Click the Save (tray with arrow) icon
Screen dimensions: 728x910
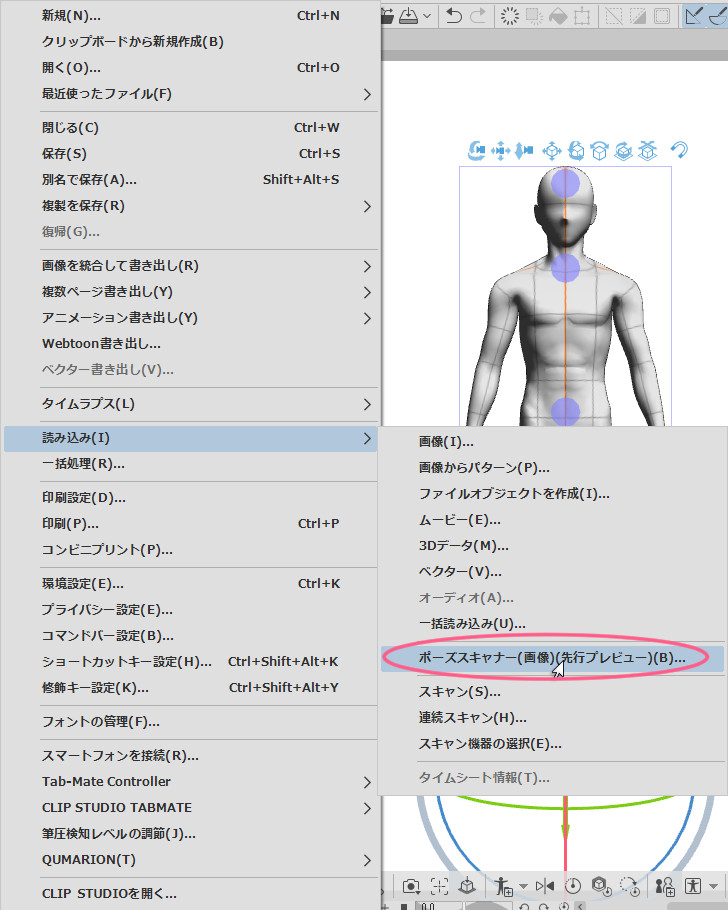(409, 16)
